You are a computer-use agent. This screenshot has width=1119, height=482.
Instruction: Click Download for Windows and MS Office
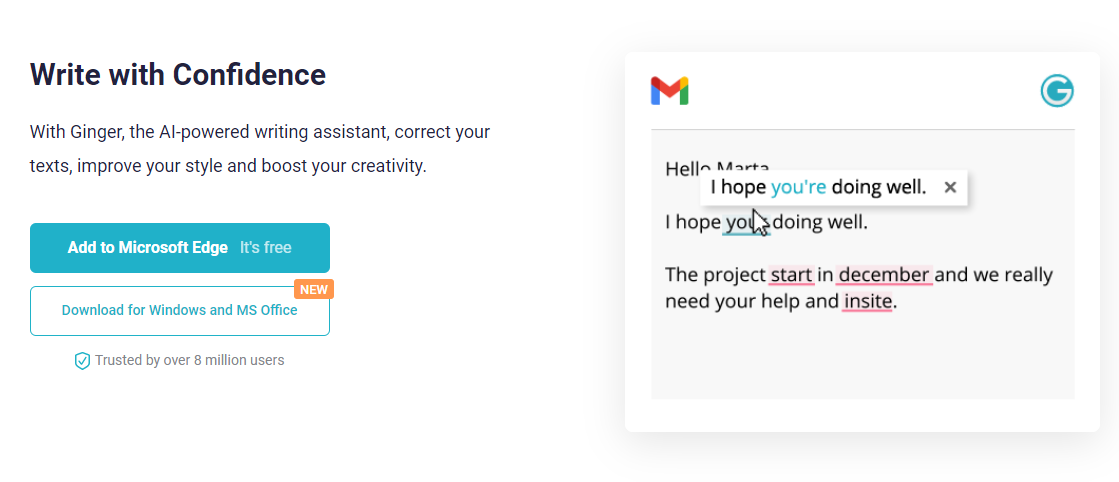click(x=180, y=311)
